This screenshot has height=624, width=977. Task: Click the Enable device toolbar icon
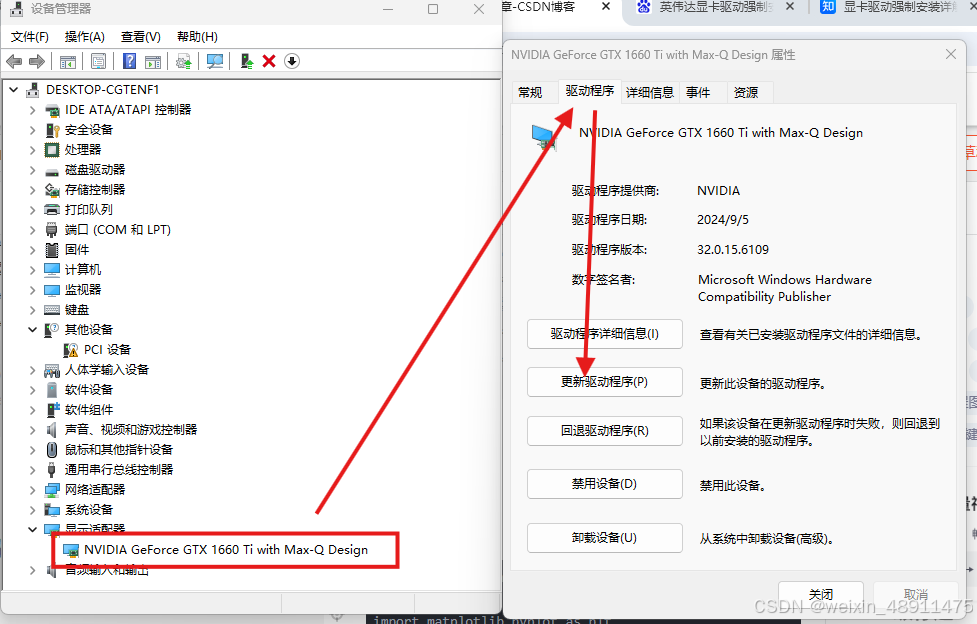pos(247,61)
